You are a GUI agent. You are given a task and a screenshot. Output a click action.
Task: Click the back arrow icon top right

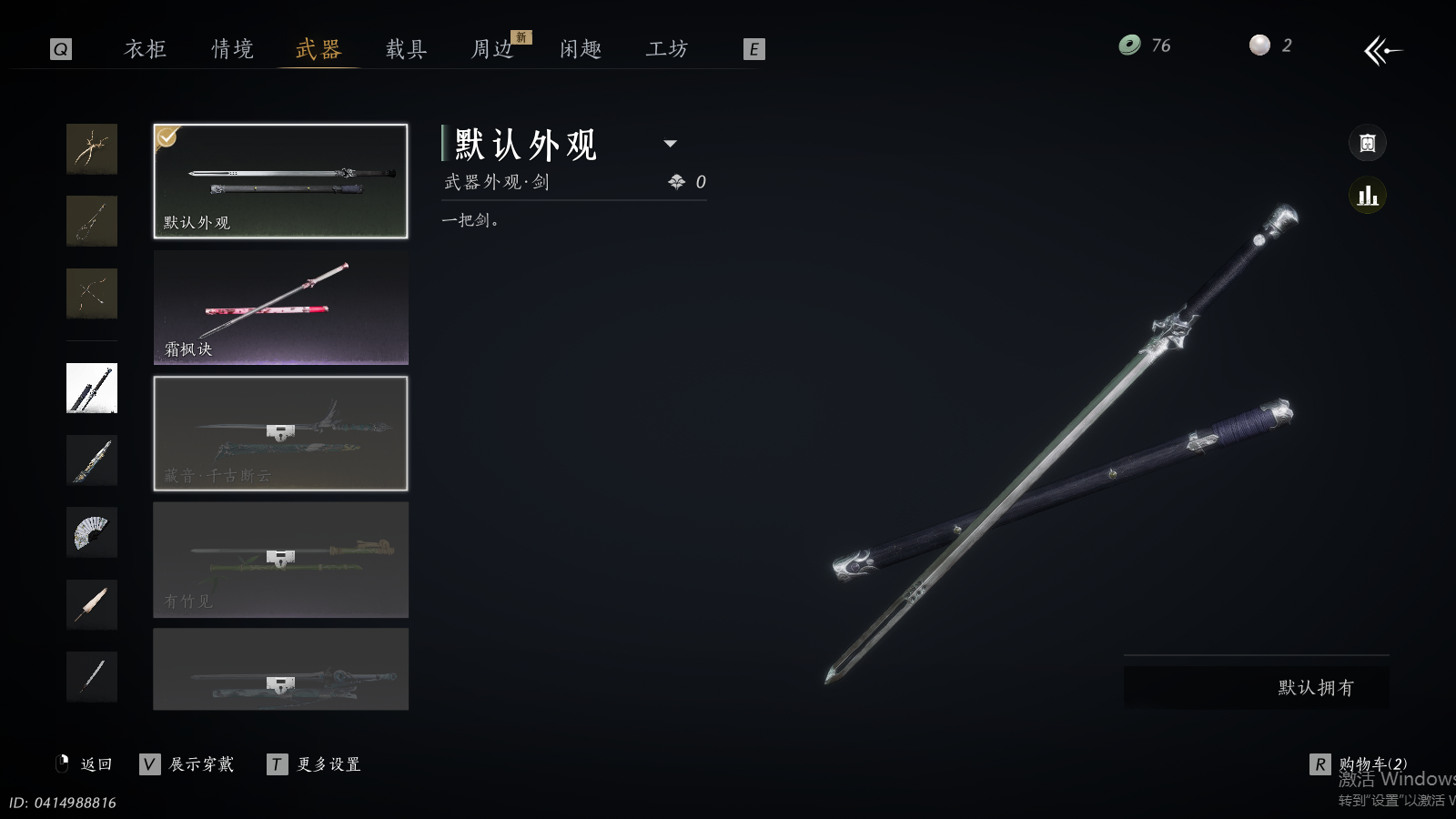coord(1383,50)
